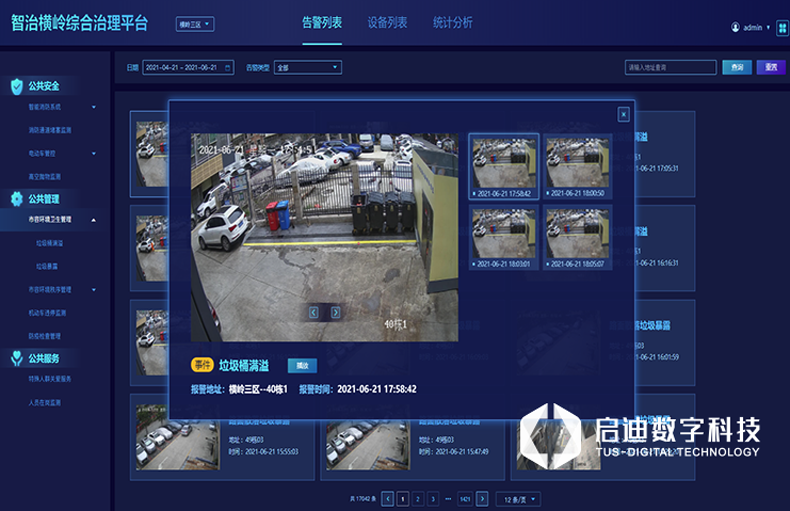
Task: Expand 电动车管控 submenu
Action: pos(94,153)
